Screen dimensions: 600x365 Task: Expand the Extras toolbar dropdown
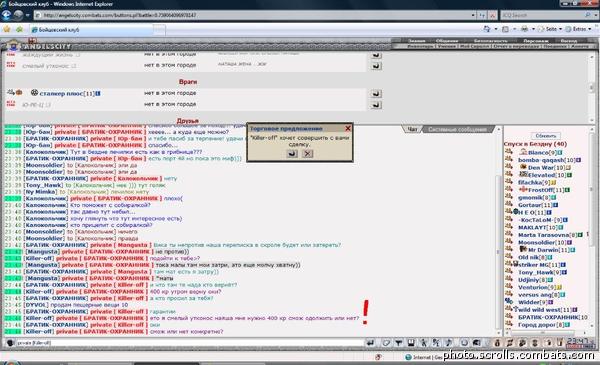pos(590,29)
